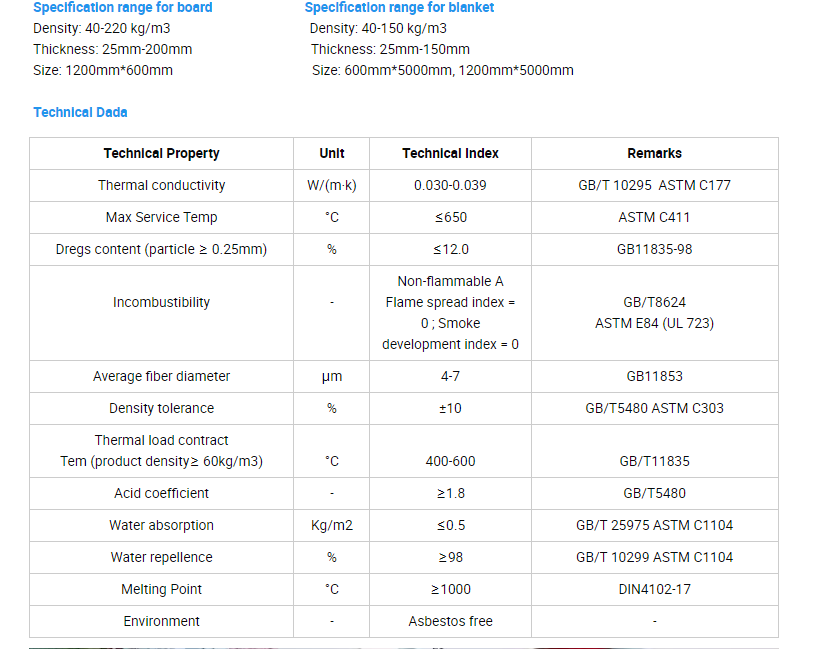Click the 'Dregs content' property cell
The height and width of the screenshot is (649, 829).
click(x=161, y=249)
